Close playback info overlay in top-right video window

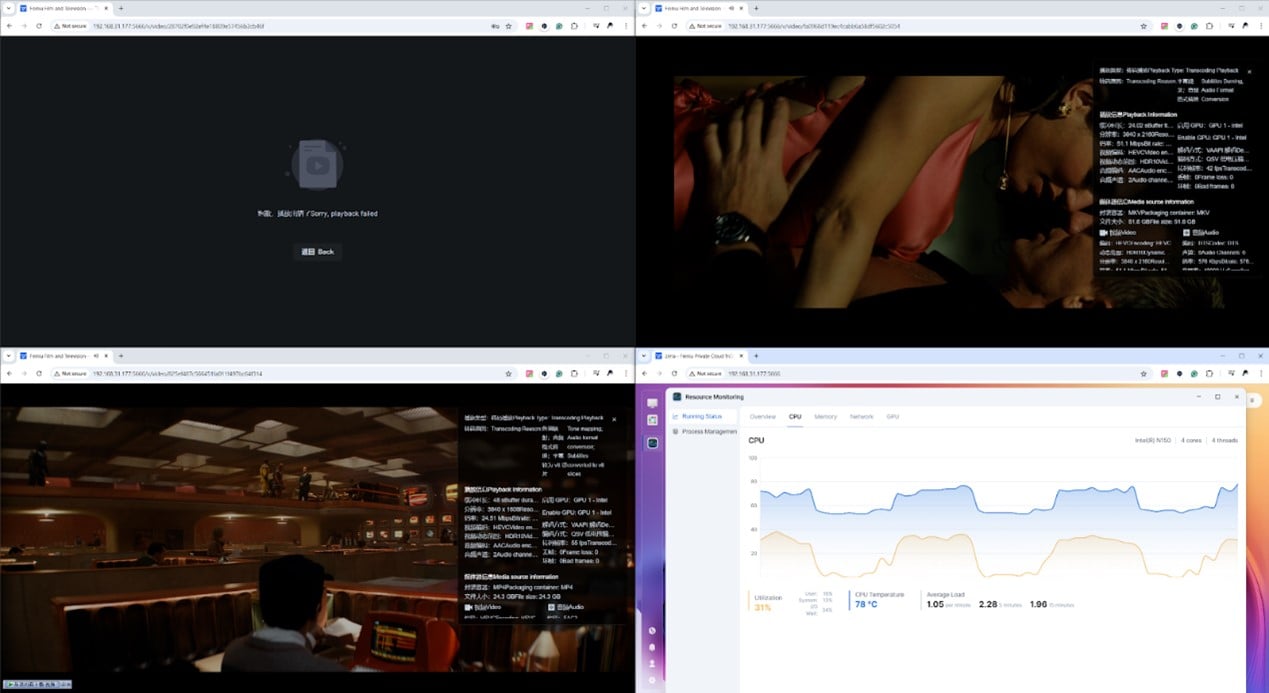(1249, 72)
